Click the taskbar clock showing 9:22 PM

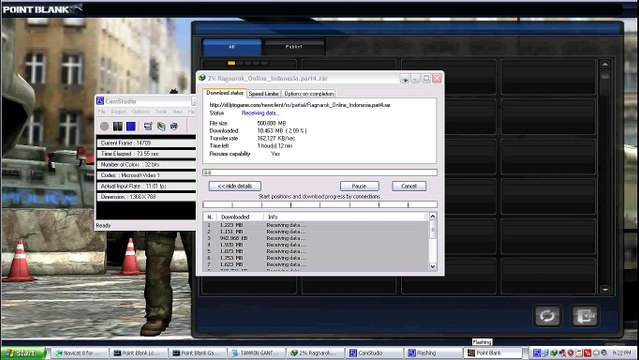click(x=622, y=353)
